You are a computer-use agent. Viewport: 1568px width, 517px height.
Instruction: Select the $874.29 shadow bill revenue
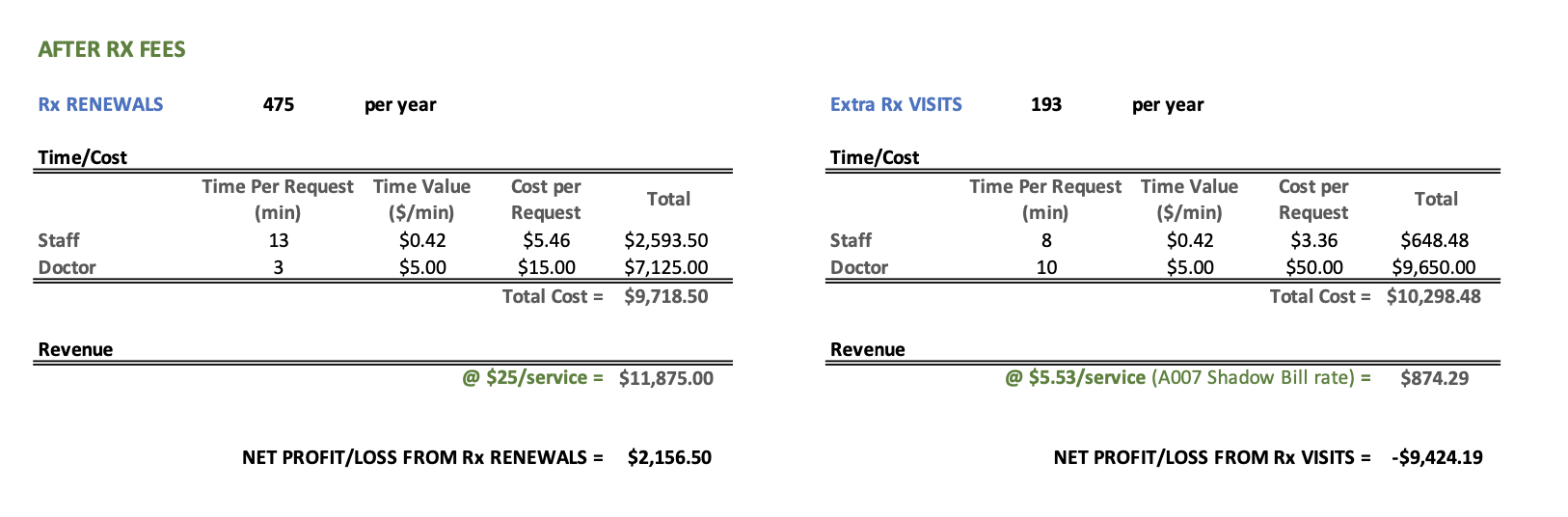coord(1434,378)
